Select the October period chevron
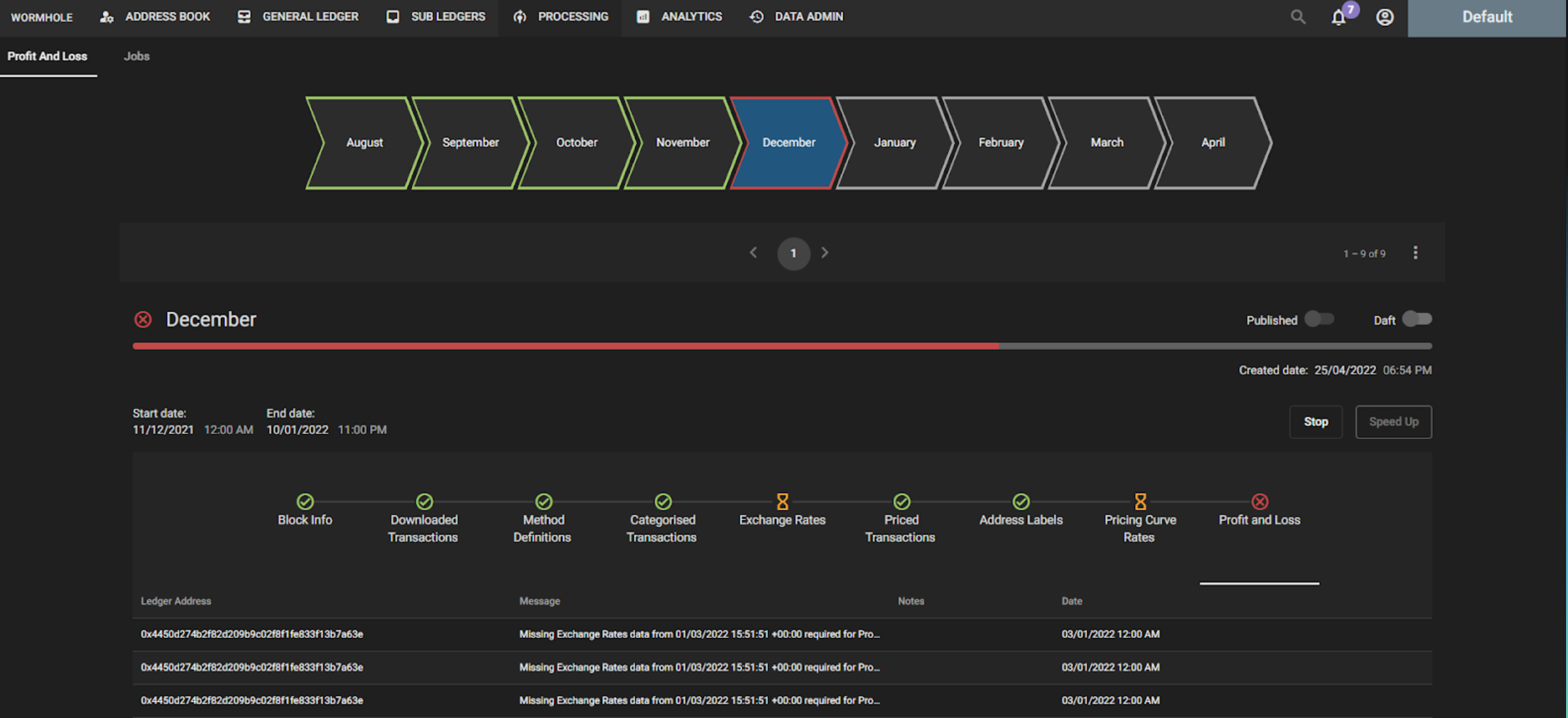The height and width of the screenshot is (718, 1568). coord(577,143)
